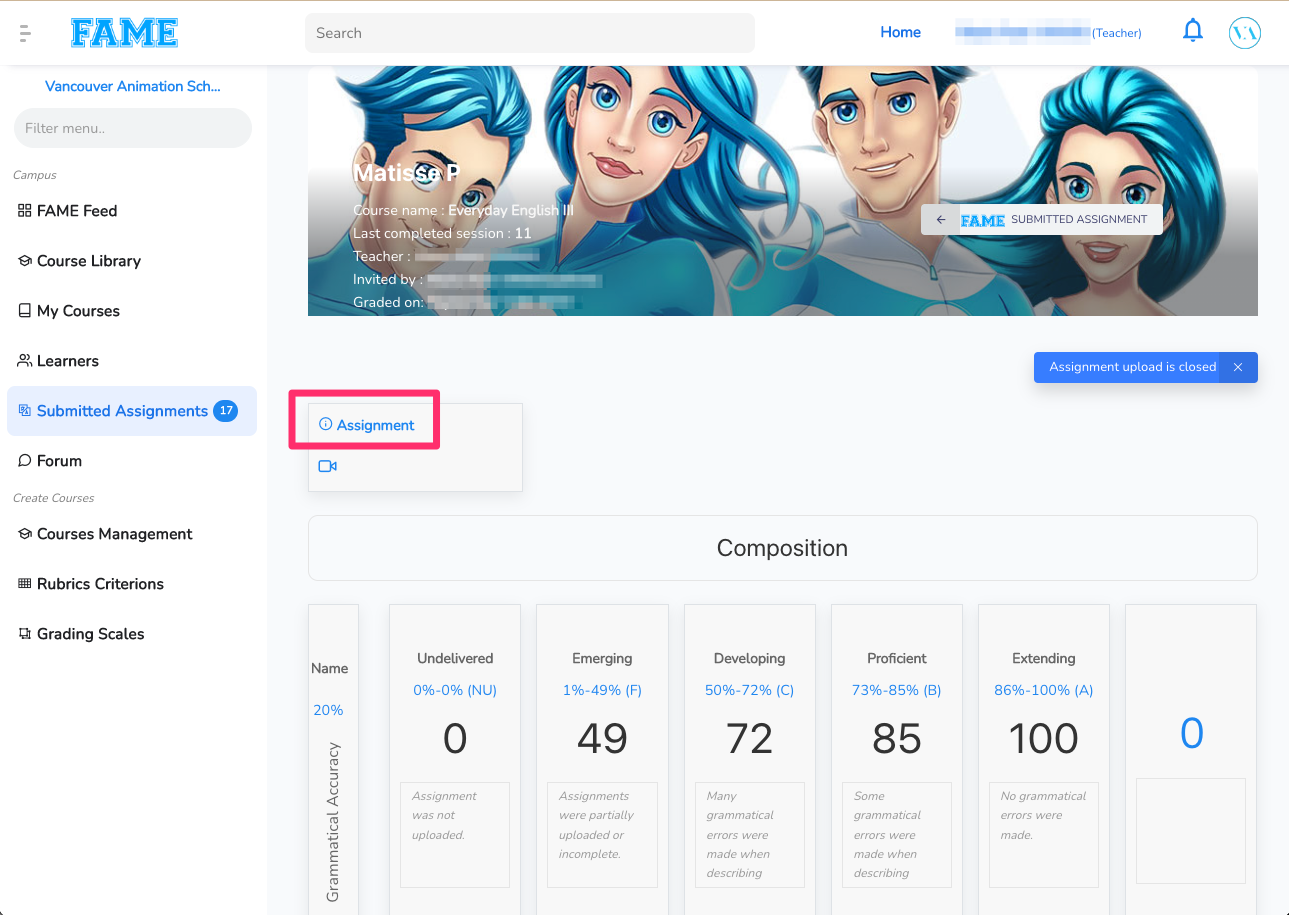1289x915 pixels.
Task: Click the Everyday English III course name
Action: (511, 211)
